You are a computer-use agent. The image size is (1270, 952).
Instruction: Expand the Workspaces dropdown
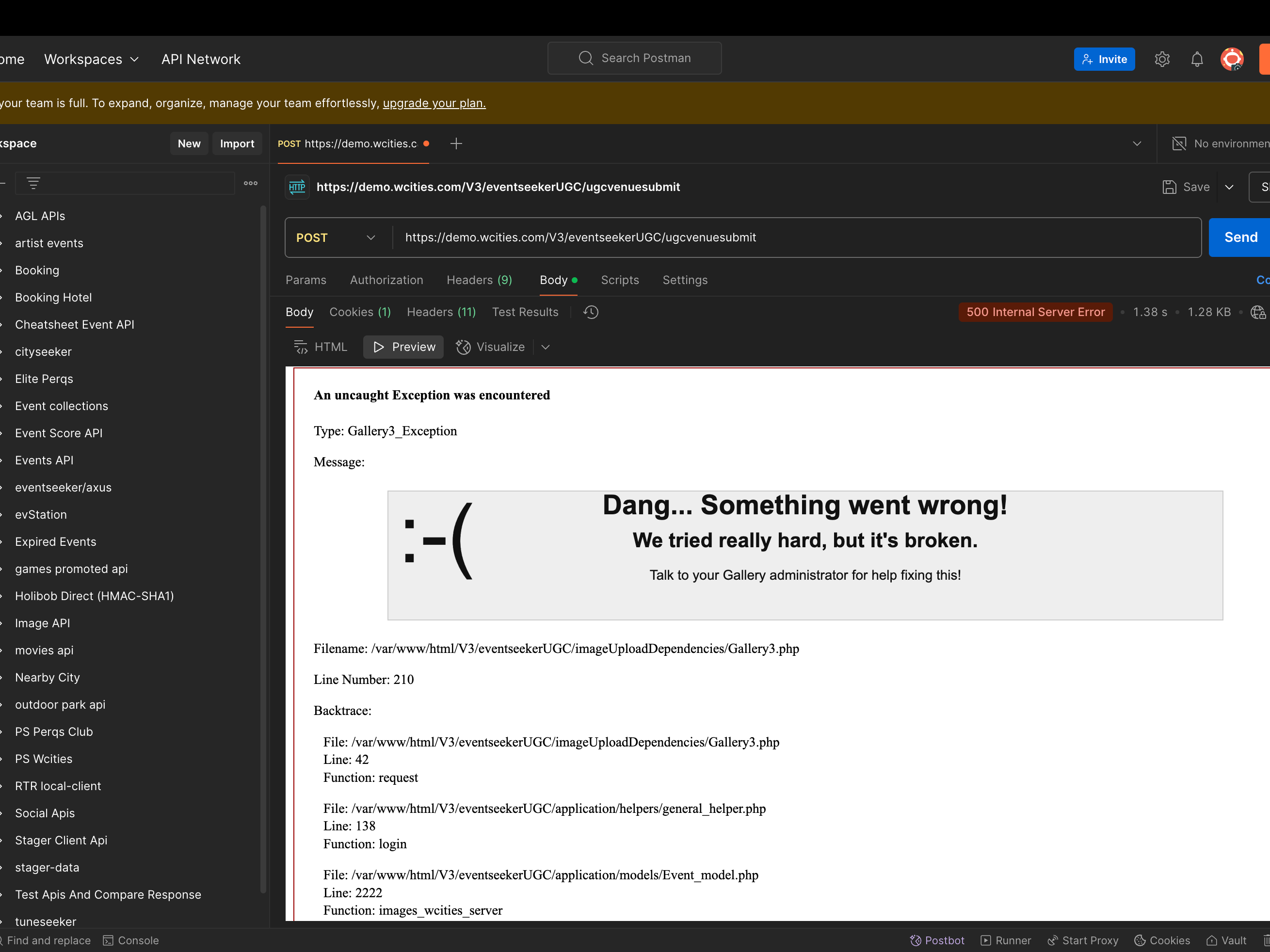(92, 59)
